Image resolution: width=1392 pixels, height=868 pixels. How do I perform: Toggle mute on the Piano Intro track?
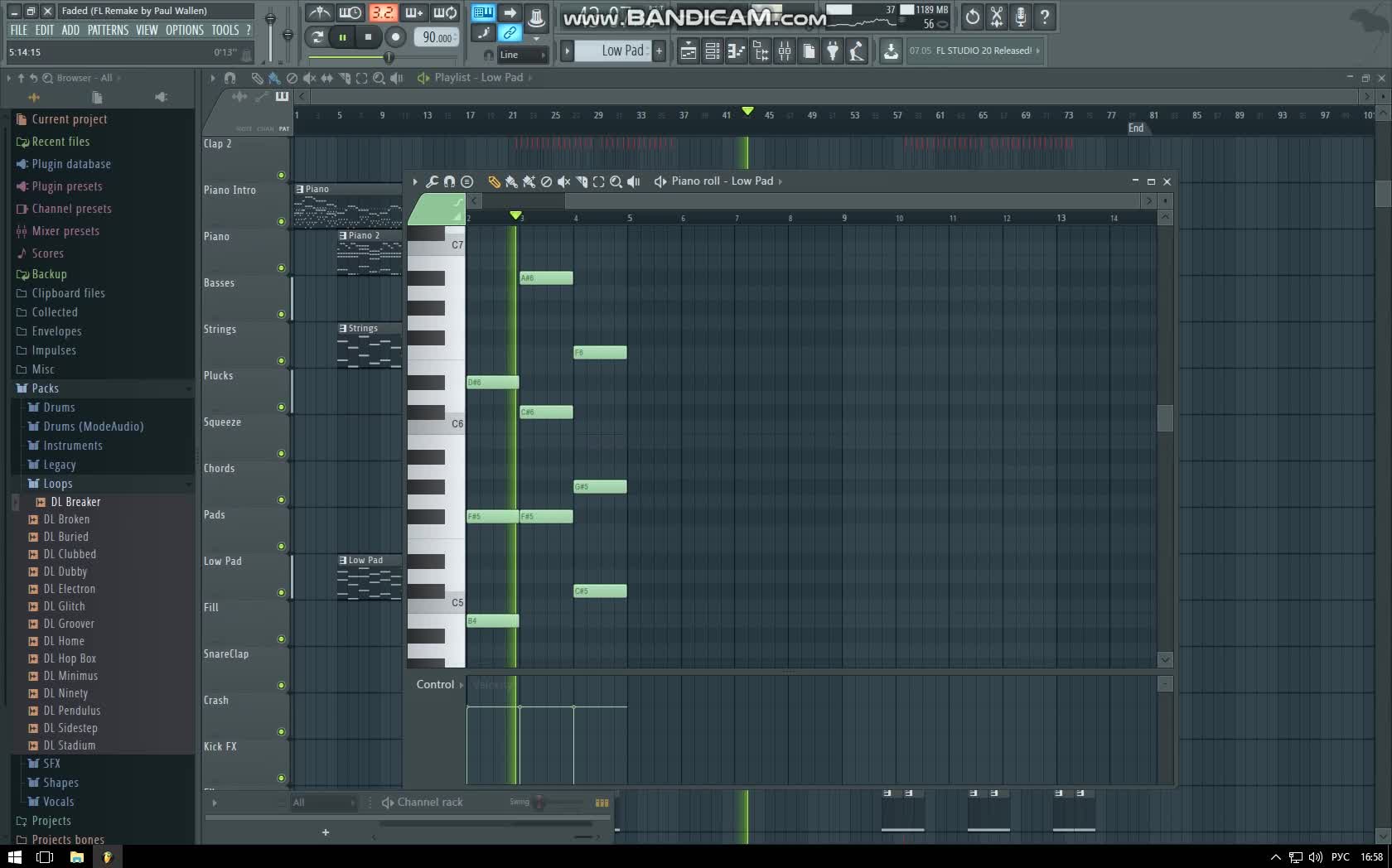pyautogui.click(x=281, y=222)
